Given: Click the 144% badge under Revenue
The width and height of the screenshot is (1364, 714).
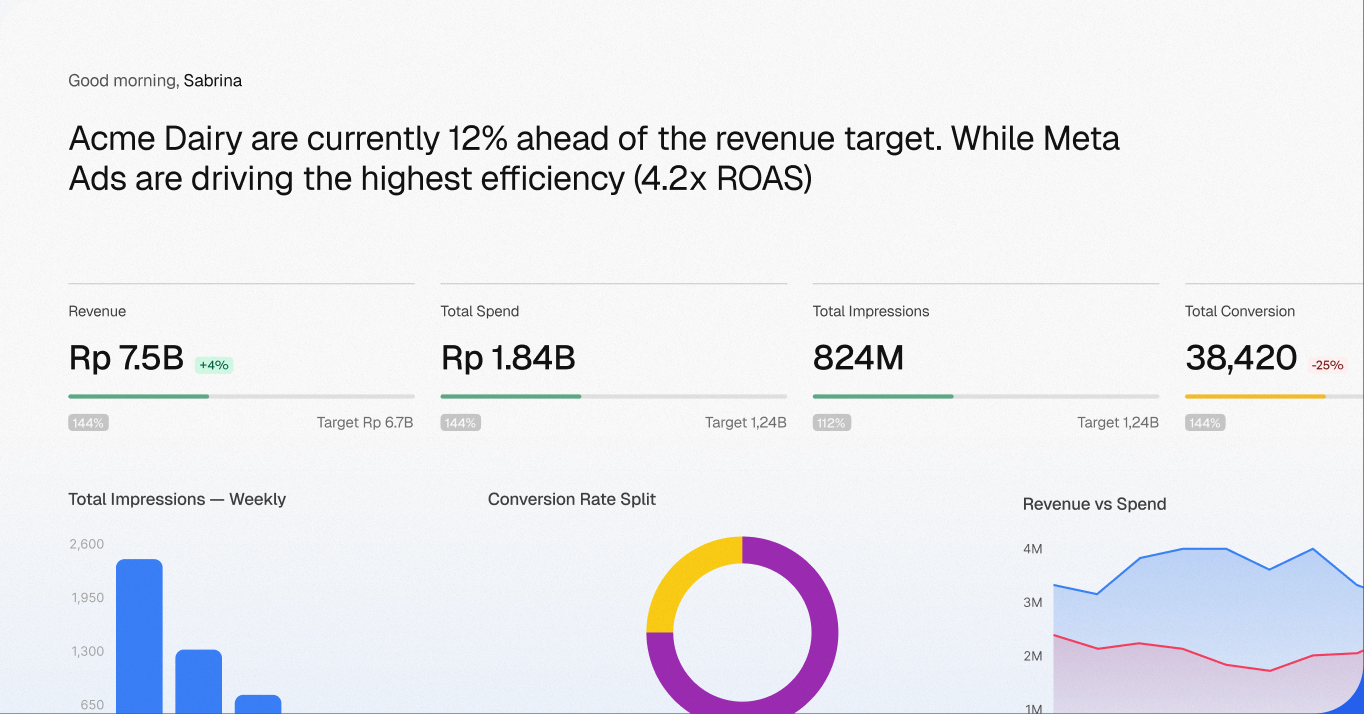Looking at the screenshot, I should (88, 423).
